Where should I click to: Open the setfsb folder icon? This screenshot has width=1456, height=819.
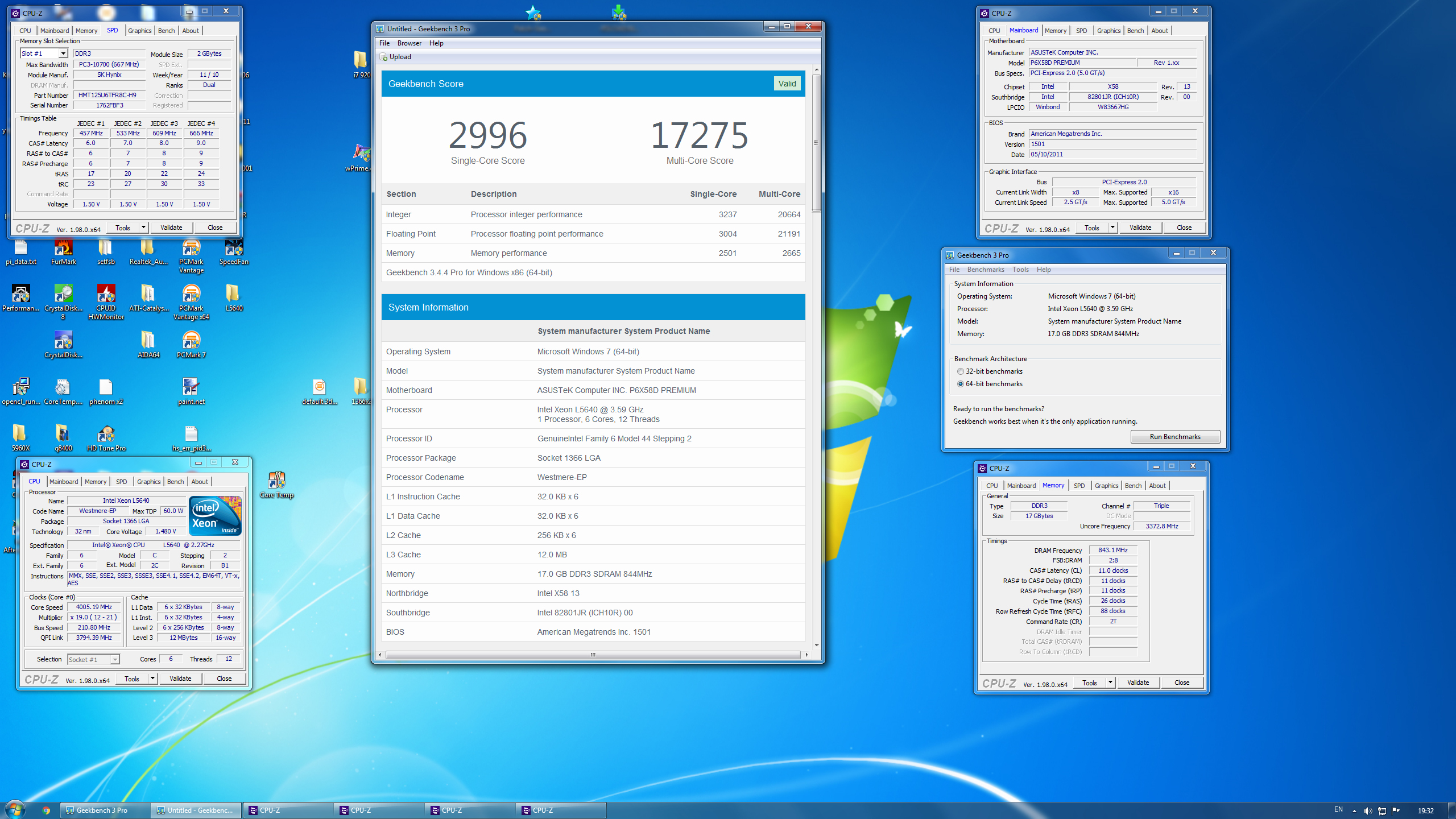click(106, 252)
